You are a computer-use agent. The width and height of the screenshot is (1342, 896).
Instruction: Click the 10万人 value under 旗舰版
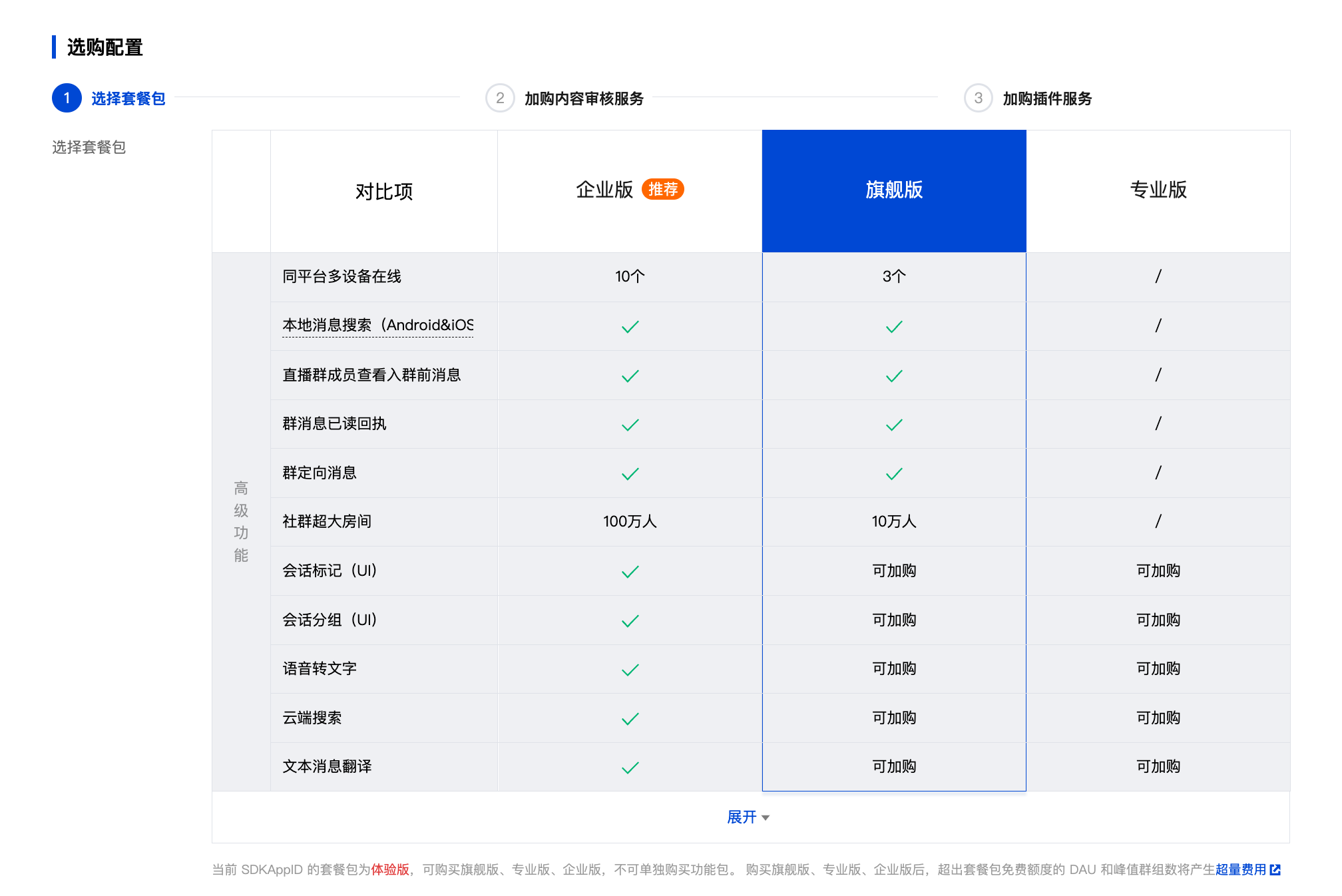tap(894, 521)
